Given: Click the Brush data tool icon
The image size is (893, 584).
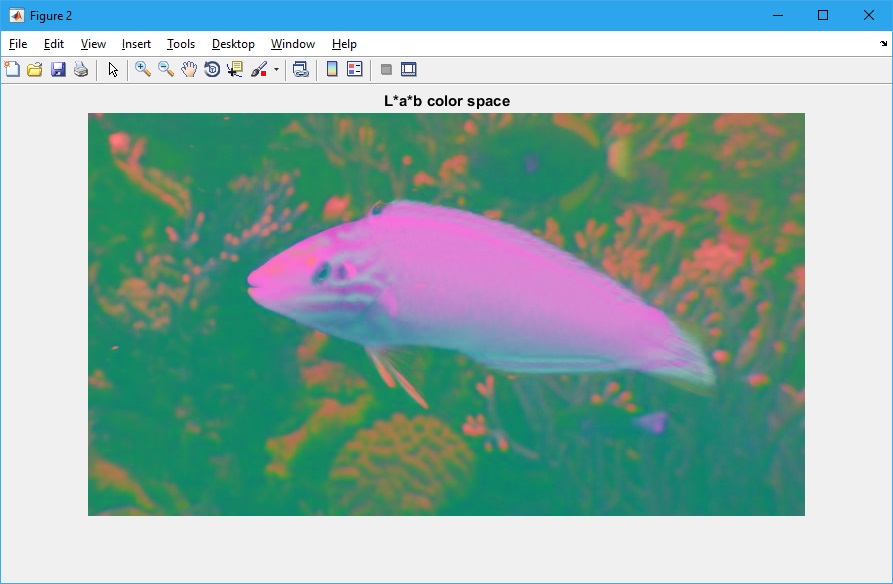Looking at the screenshot, I should (x=259, y=69).
